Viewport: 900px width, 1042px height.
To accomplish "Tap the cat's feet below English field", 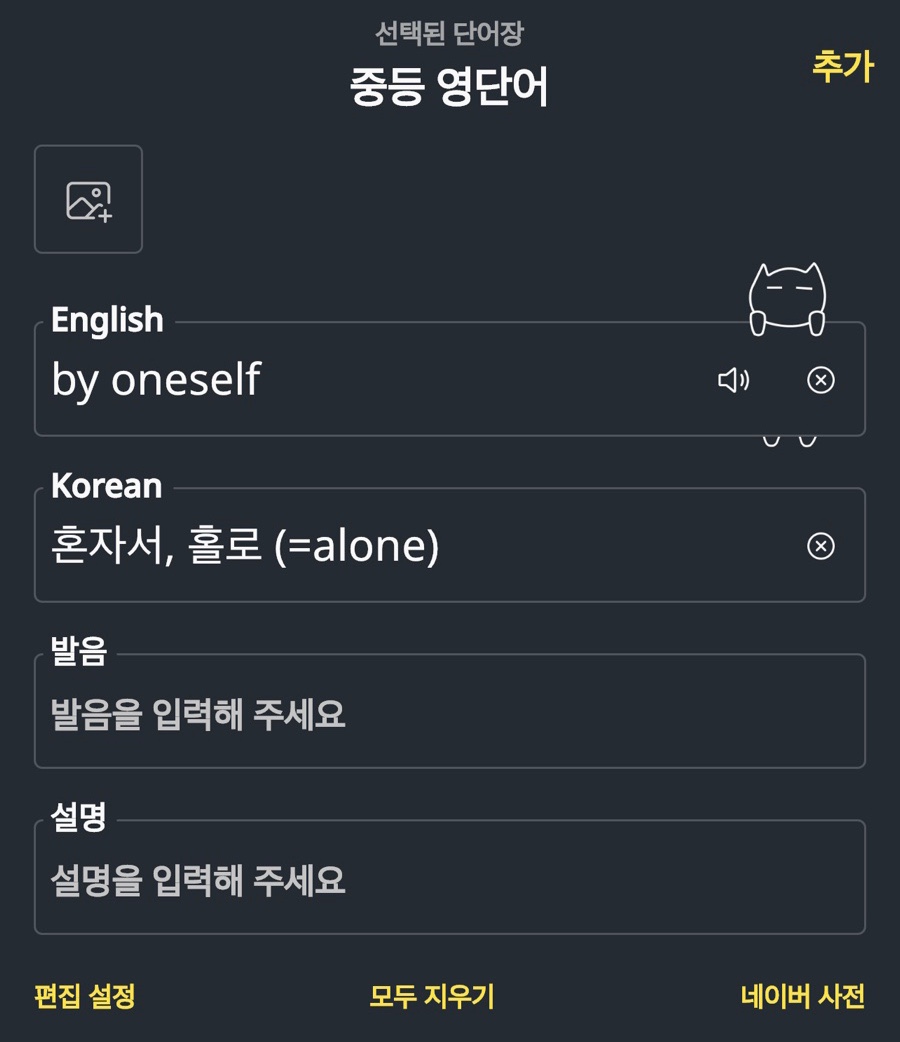I will point(789,441).
